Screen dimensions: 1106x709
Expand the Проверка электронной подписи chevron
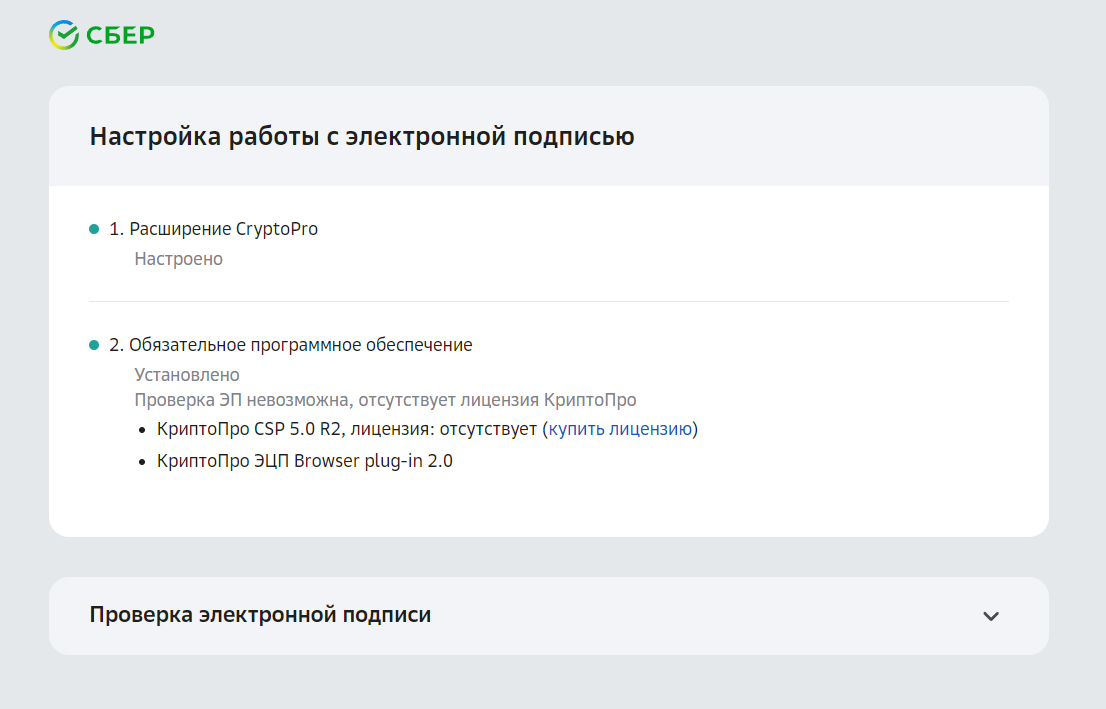(x=990, y=616)
